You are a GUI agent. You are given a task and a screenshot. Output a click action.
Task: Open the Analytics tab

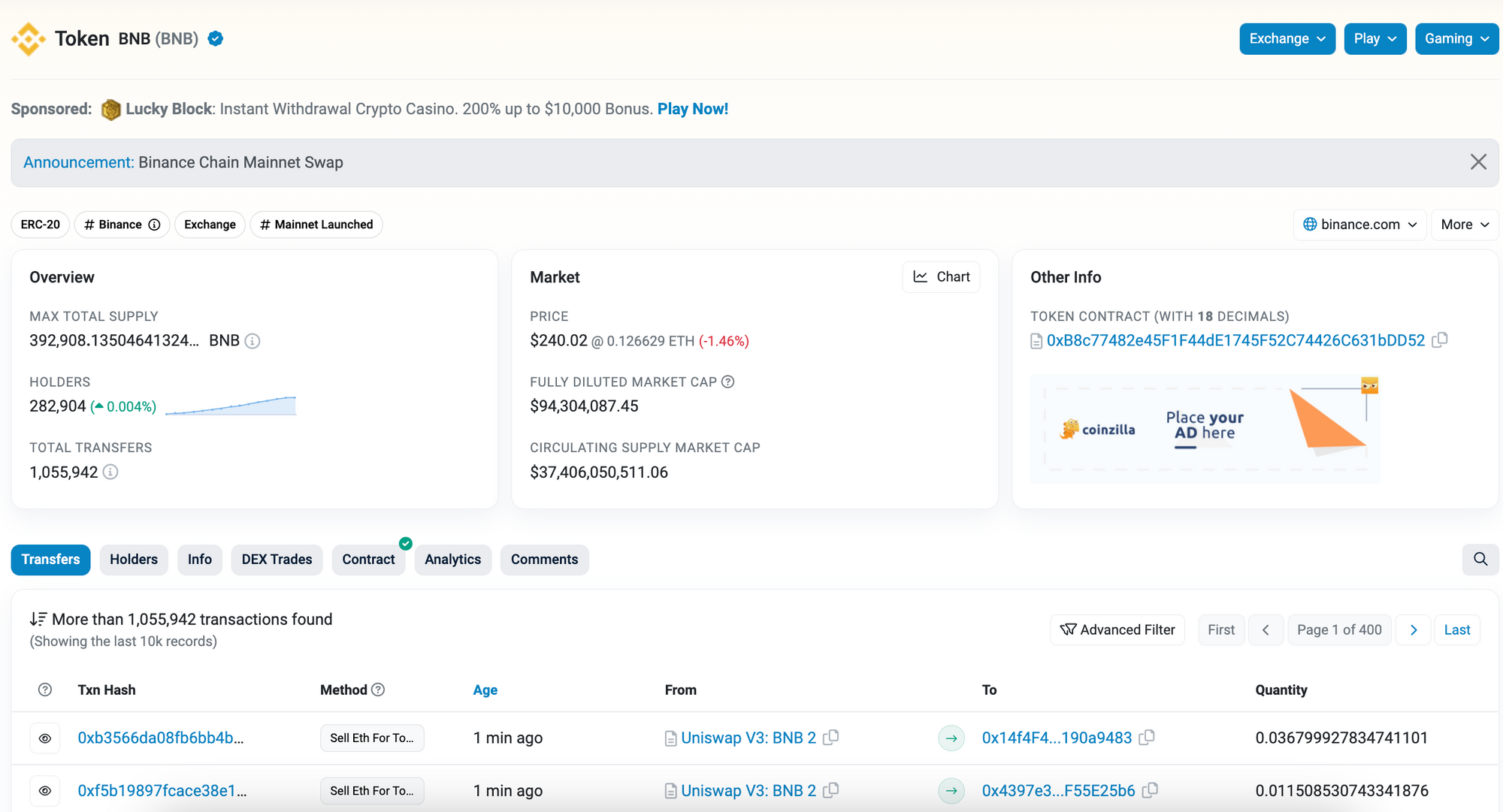tap(452, 560)
